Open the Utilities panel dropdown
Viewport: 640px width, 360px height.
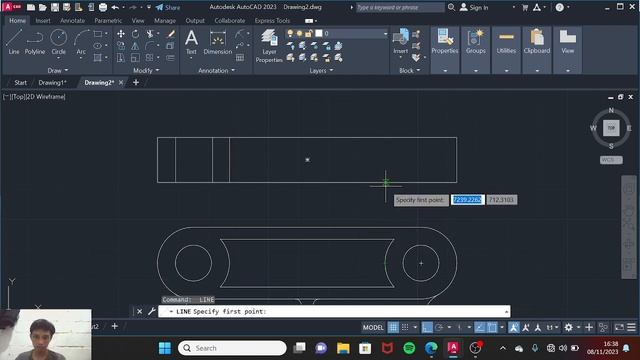(x=506, y=71)
